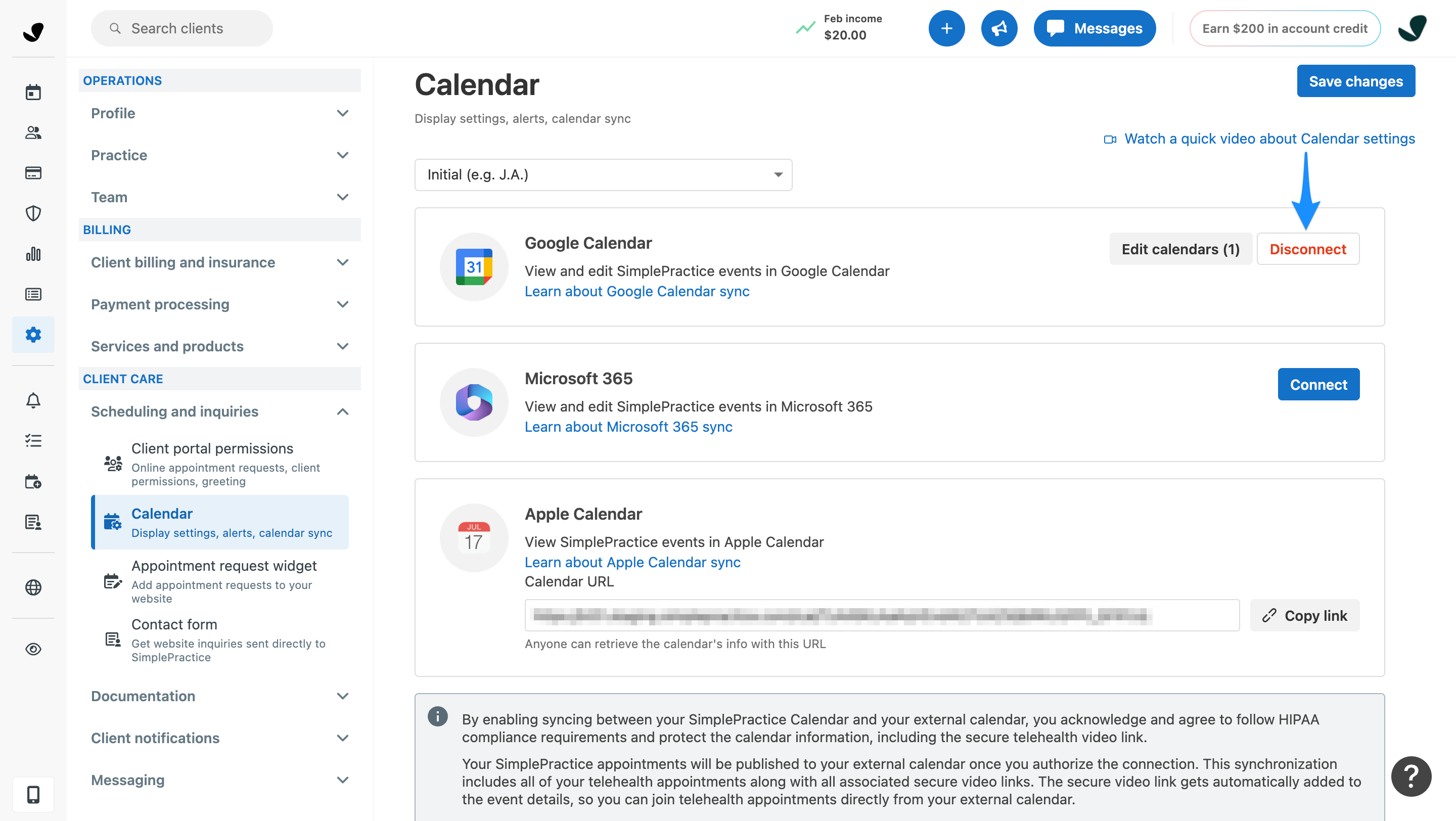Open the eye icon in left rail
1456x821 pixels.
coord(33,649)
